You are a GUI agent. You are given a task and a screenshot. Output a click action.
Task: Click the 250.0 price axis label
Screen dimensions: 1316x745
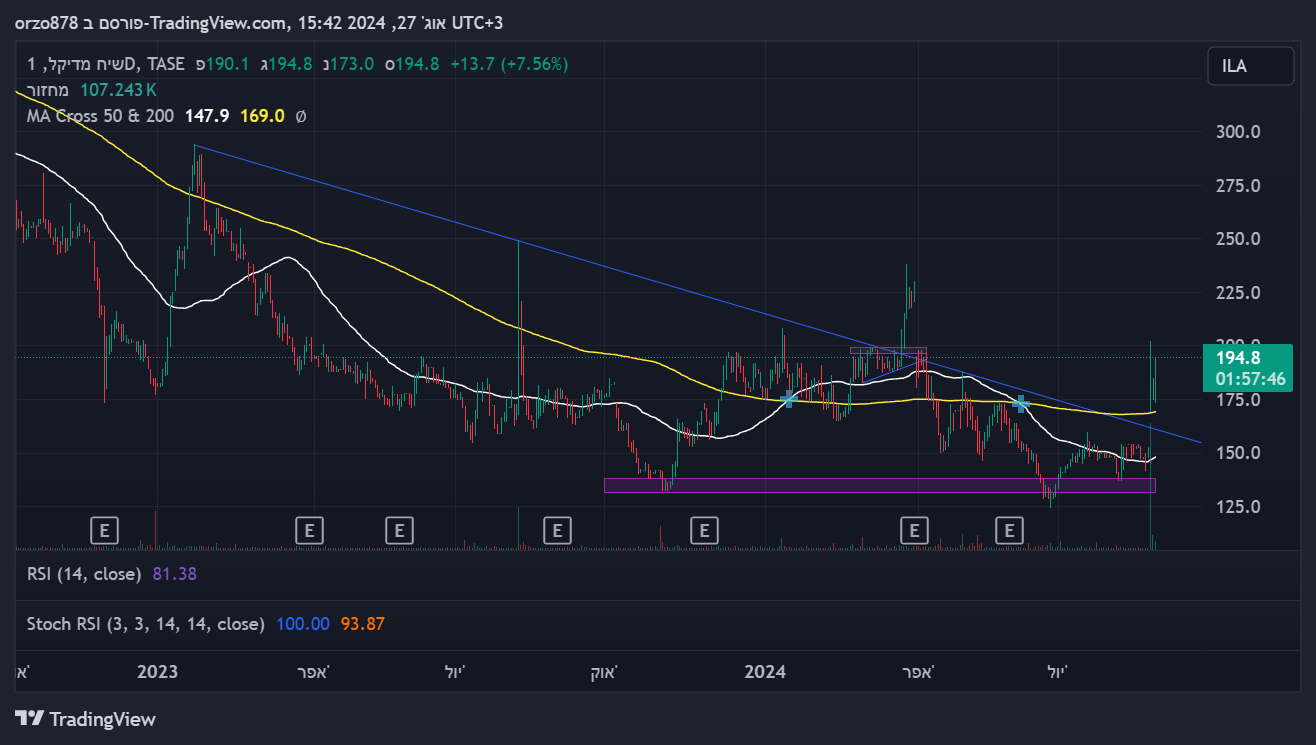coord(1237,239)
